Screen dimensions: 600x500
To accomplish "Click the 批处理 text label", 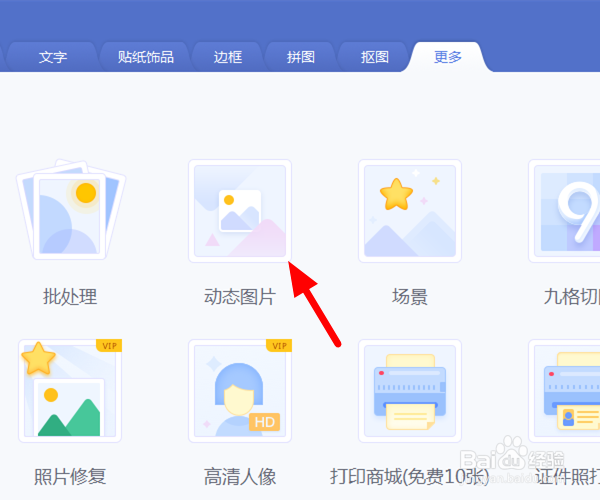I will pos(70,296).
